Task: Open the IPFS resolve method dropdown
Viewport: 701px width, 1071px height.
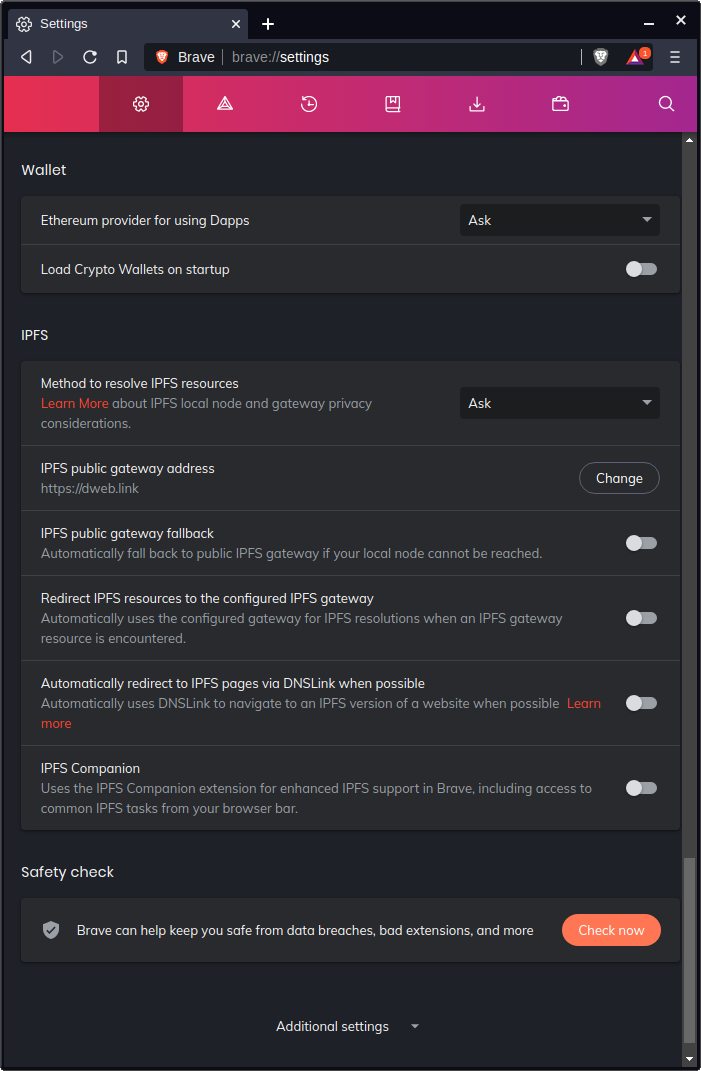Action: (559, 403)
